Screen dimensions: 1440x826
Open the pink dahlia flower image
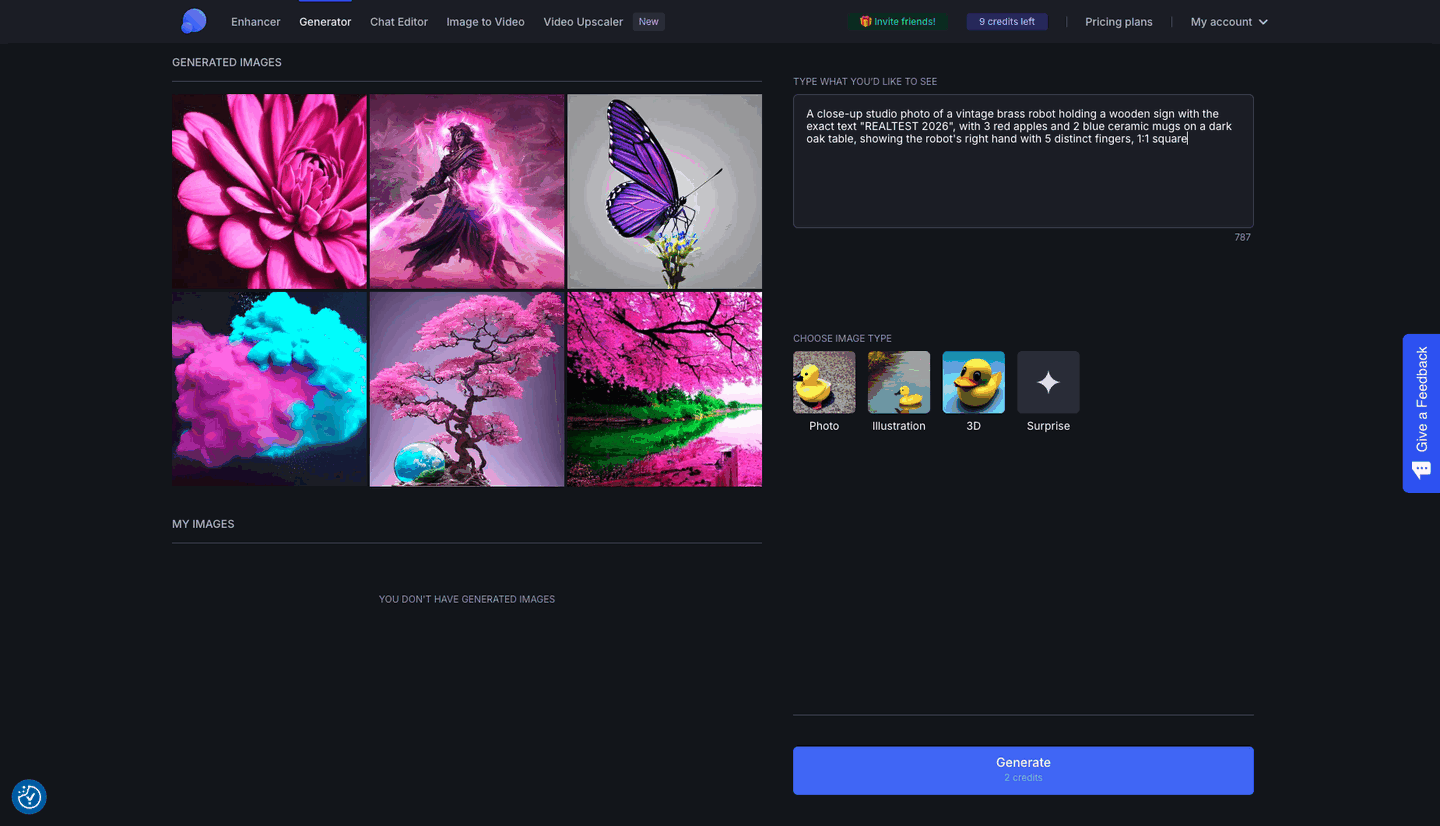(269, 191)
